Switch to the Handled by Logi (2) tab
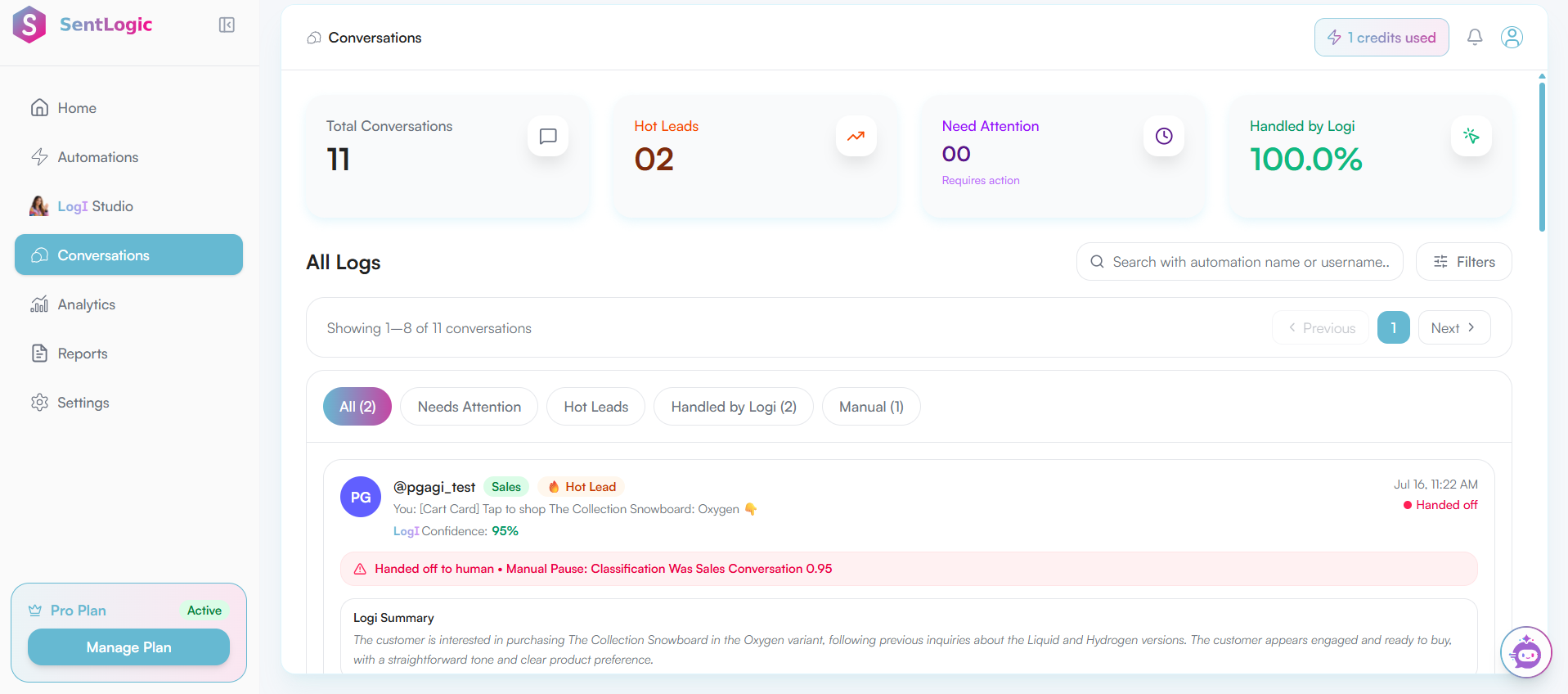Image resolution: width=1568 pixels, height=694 pixels. tap(734, 407)
